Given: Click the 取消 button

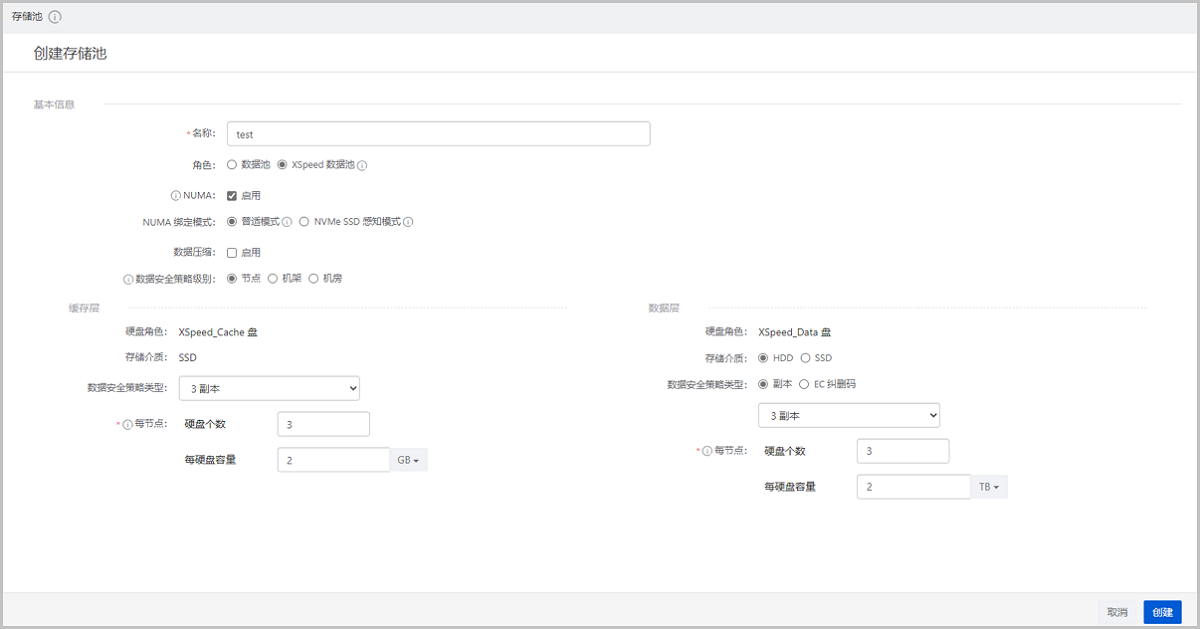Looking at the screenshot, I should pyautogui.click(x=1117, y=612).
